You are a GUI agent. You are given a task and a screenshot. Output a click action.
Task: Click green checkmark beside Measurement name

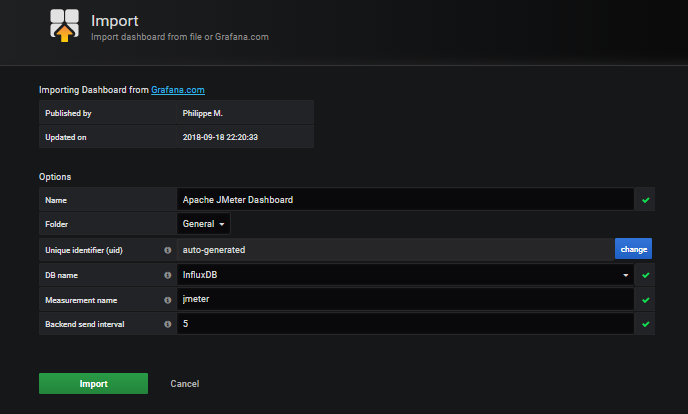pyautogui.click(x=645, y=300)
